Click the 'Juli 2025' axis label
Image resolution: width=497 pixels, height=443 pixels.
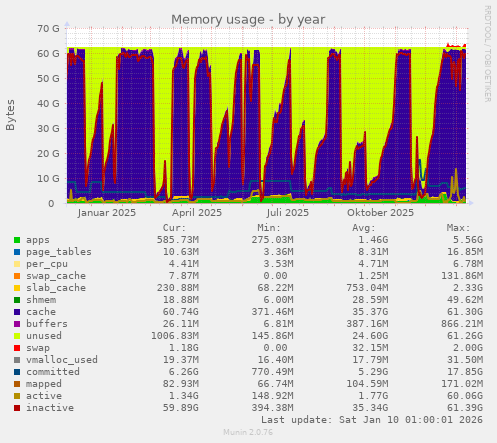point(288,213)
